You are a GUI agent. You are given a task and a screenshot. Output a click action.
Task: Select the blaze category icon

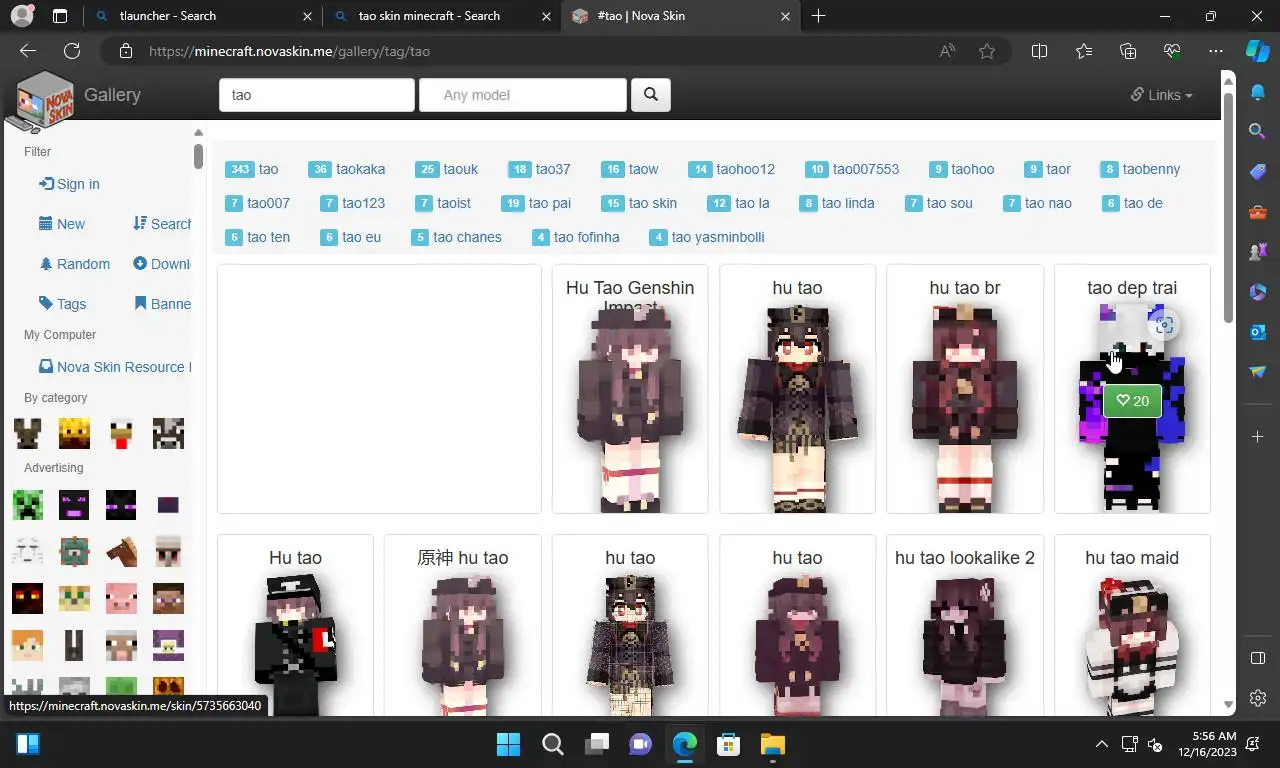point(74,434)
